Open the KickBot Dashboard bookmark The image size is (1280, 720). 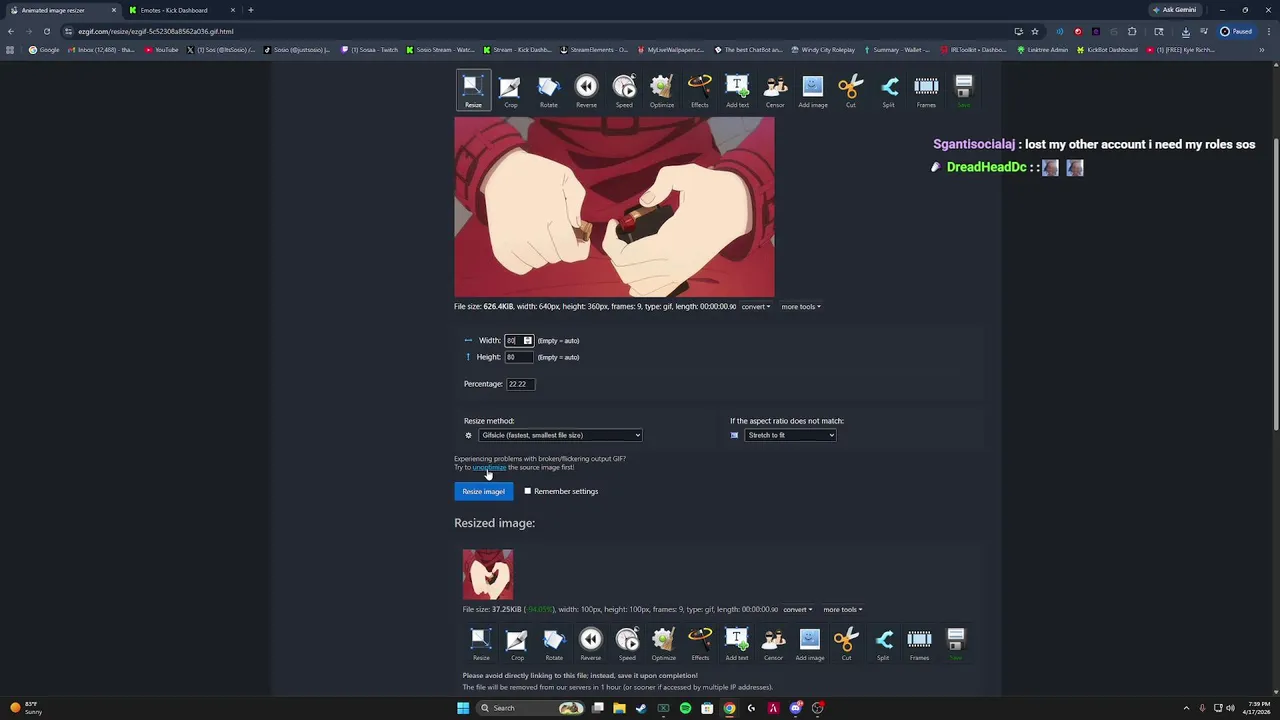click(x=1108, y=50)
